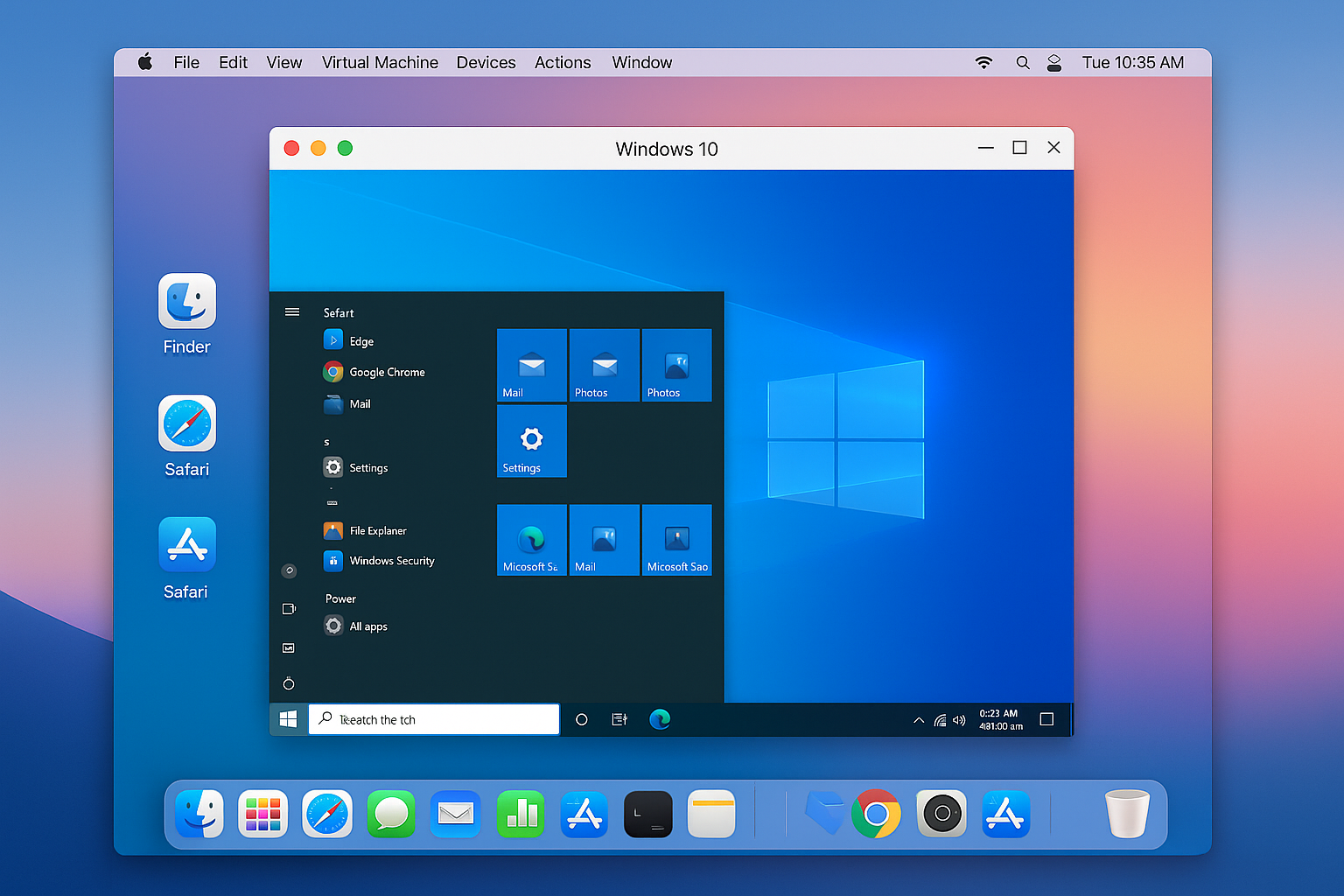Open Windows Security from the Start menu
This screenshot has height=896, width=1344.
(379, 561)
